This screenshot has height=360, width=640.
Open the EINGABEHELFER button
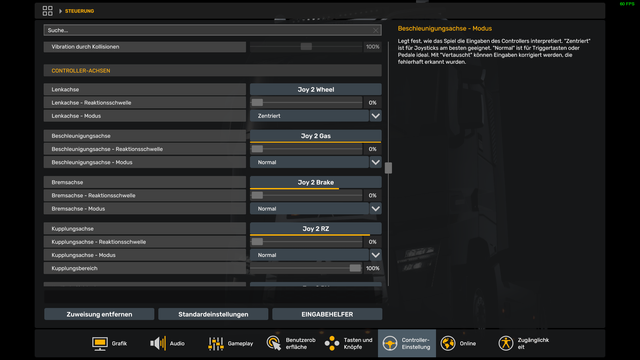(x=327, y=314)
